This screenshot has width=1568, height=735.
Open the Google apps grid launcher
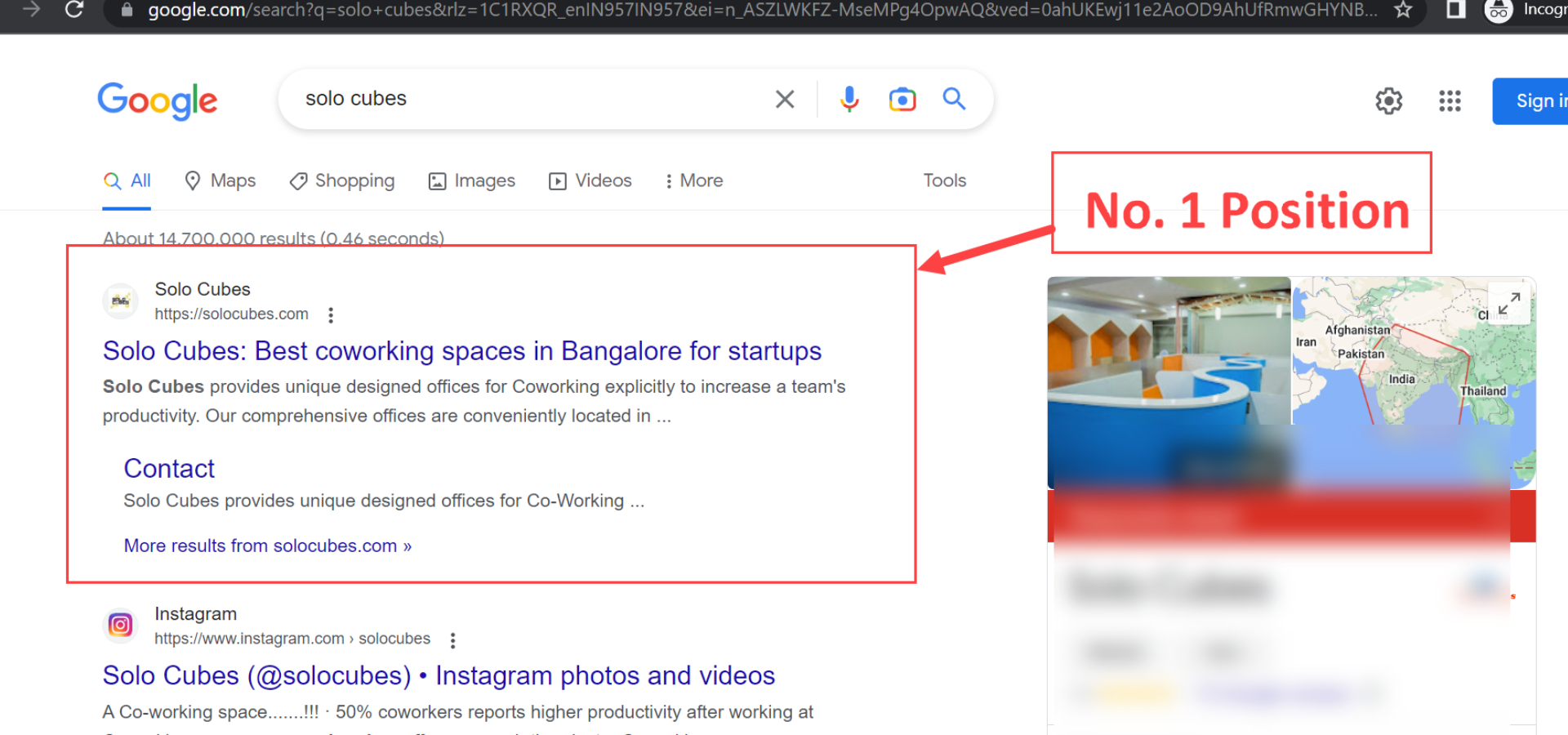click(1450, 100)
